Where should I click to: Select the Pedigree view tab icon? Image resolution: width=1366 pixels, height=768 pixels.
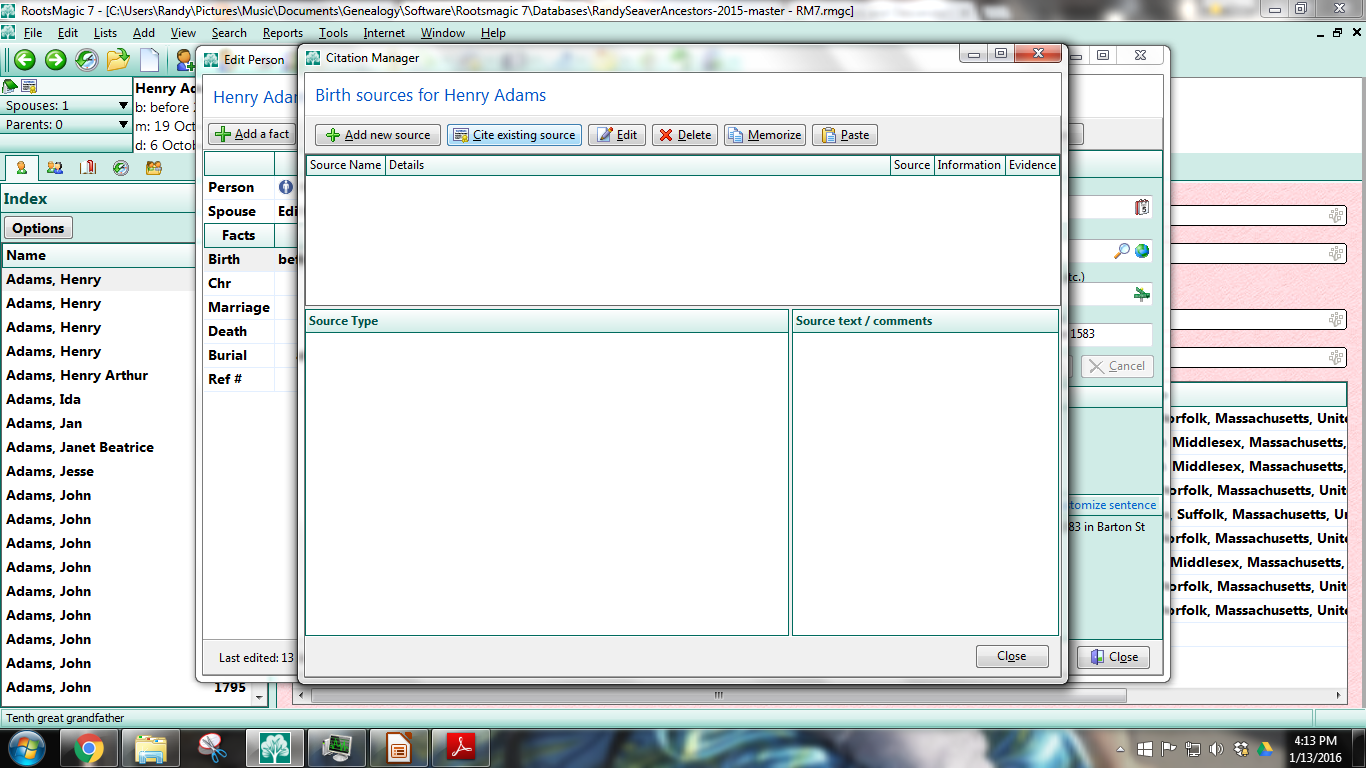coord(21,168)
